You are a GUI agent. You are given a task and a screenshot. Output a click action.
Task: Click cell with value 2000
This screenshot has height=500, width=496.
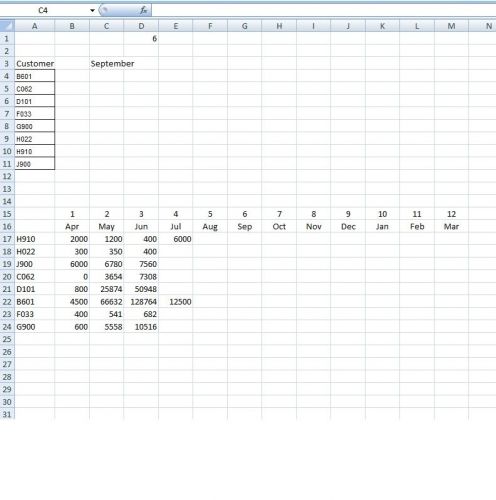pyautogui.click(x=72, y=239)
